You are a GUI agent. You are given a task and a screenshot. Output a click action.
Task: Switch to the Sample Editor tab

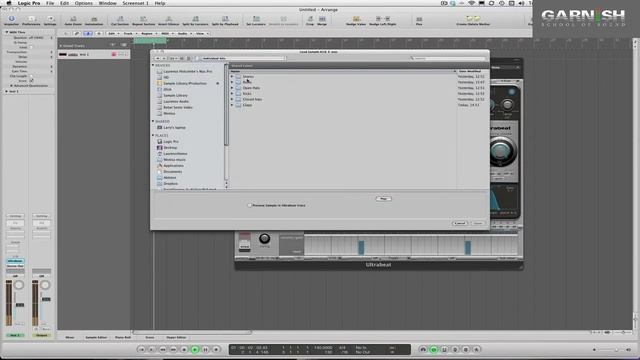(x=96, y=338)
